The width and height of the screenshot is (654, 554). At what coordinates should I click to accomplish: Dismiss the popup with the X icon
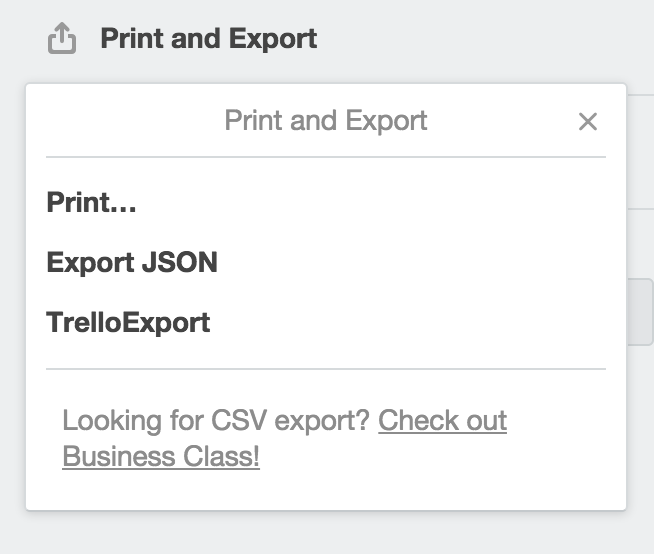click(588, 121)
